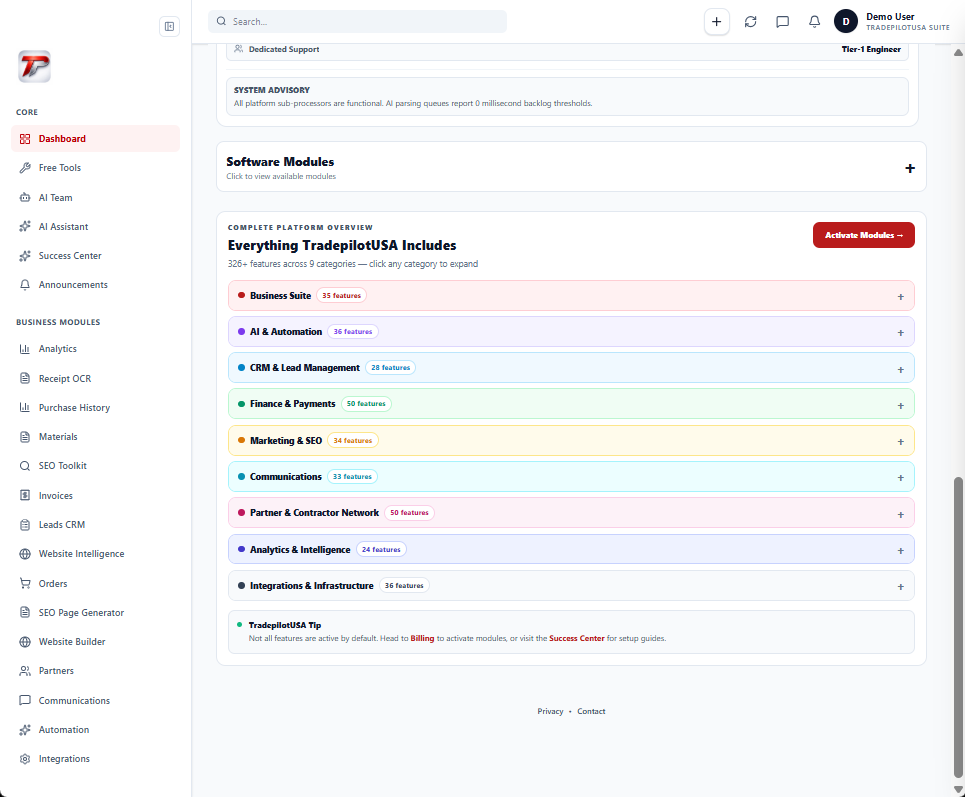This screenshot has width=965, height=797.
Task: Click the Success Center sparkle icon
Action: click(25, 255)
